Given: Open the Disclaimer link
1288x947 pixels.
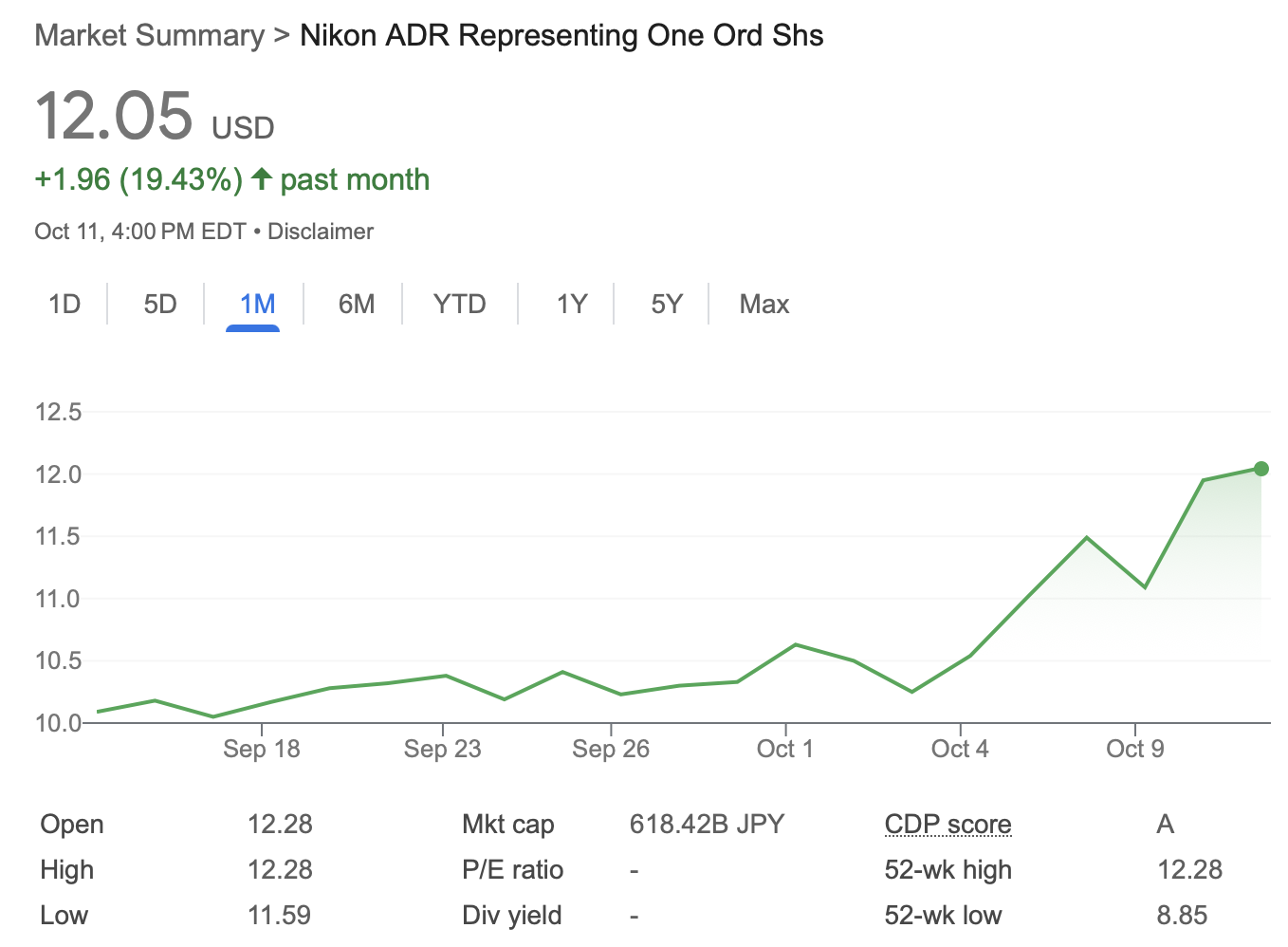Looking at the screenshot, I should click(x=320, y=232).
